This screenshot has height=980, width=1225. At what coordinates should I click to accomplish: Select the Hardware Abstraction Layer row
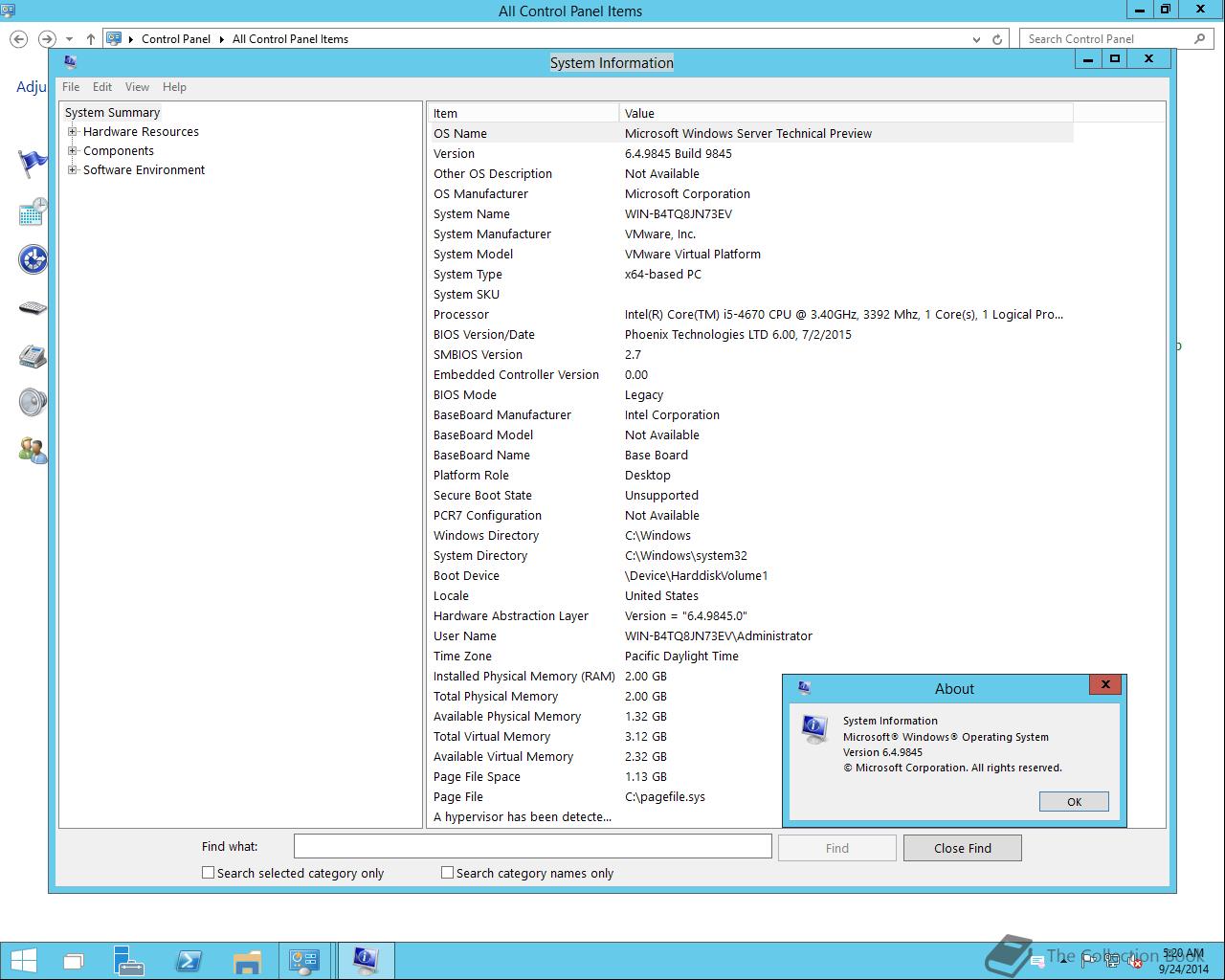750,616
